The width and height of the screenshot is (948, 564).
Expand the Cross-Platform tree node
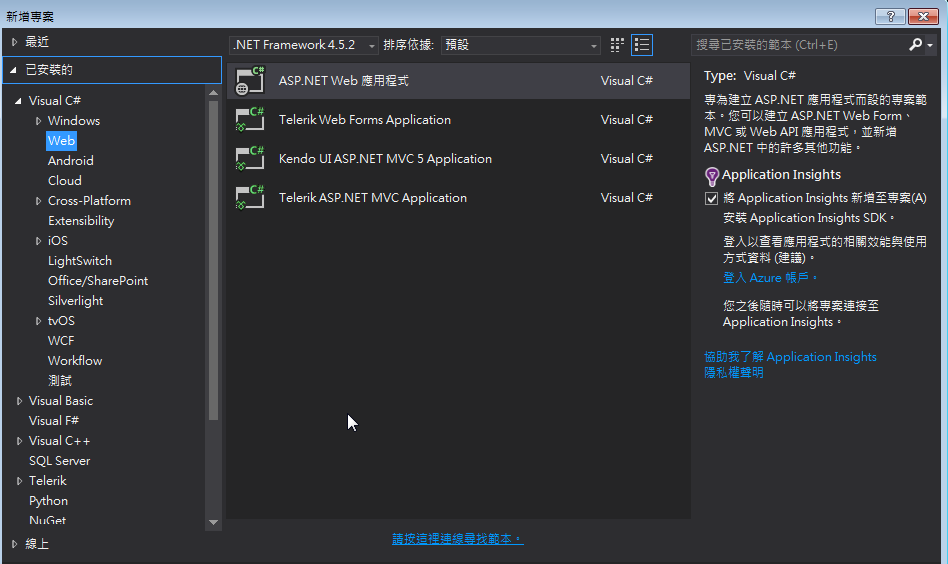[38, 201]
